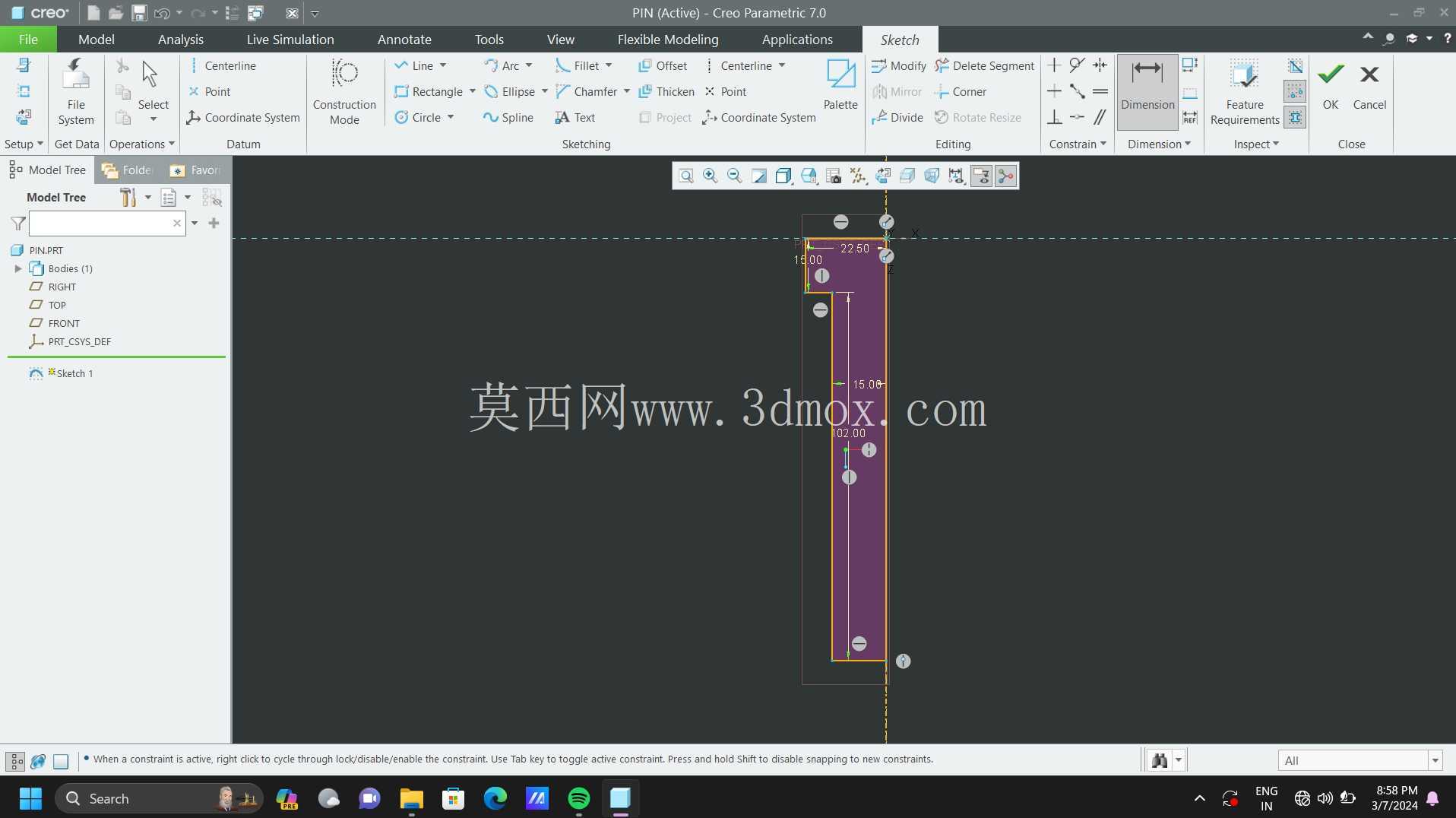Image resolution: width=1456 pixels, height=818 pixels.
Task: Choose the Reference dimension tool
Action: pos(1190,117)
